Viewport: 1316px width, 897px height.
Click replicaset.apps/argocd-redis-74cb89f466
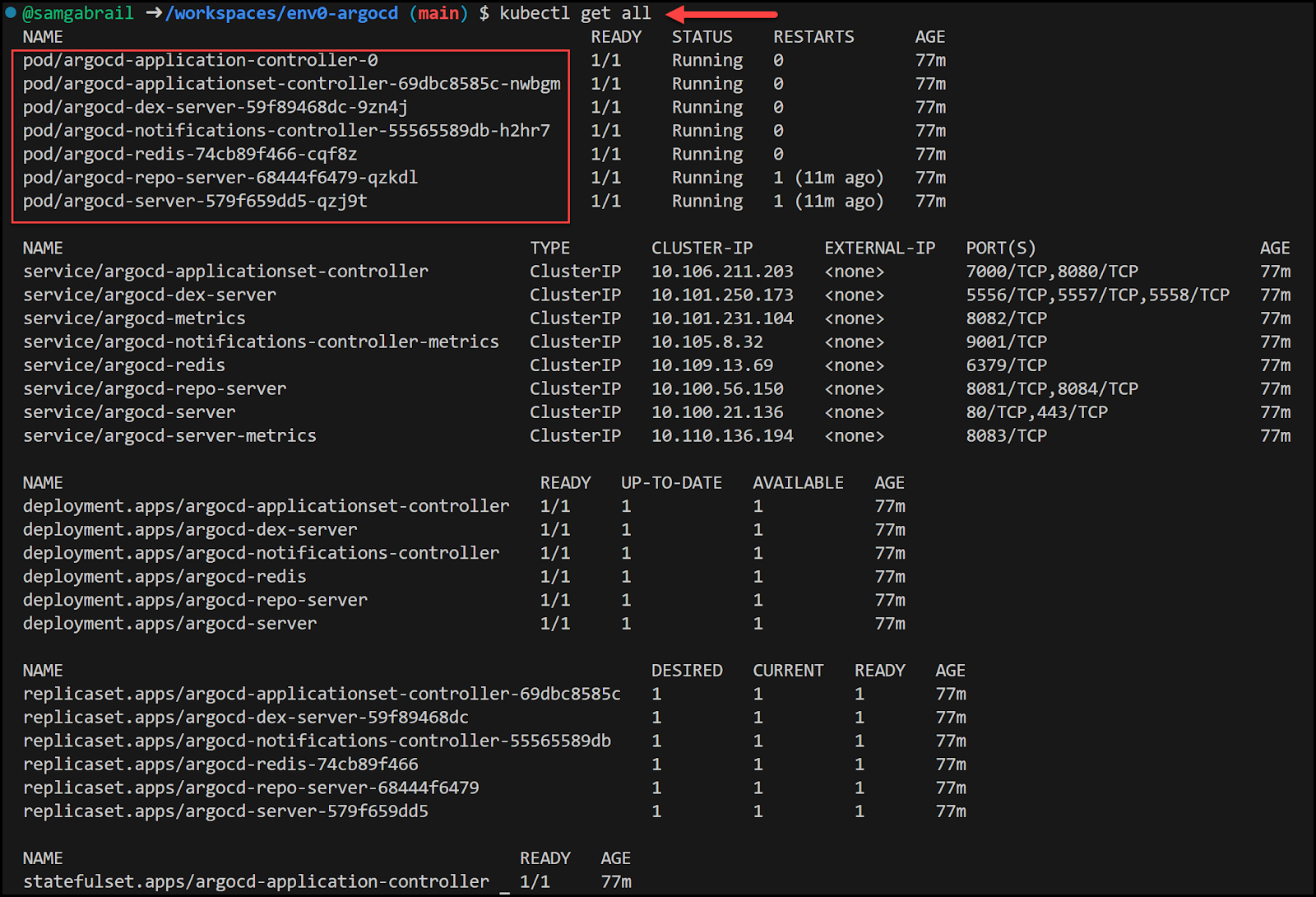click(220, 765)
